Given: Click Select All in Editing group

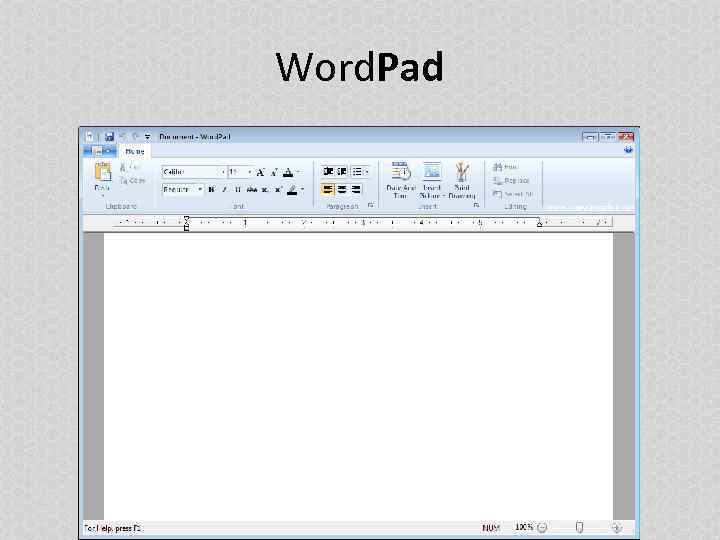Looking at the screenshot, I should 513,195.
